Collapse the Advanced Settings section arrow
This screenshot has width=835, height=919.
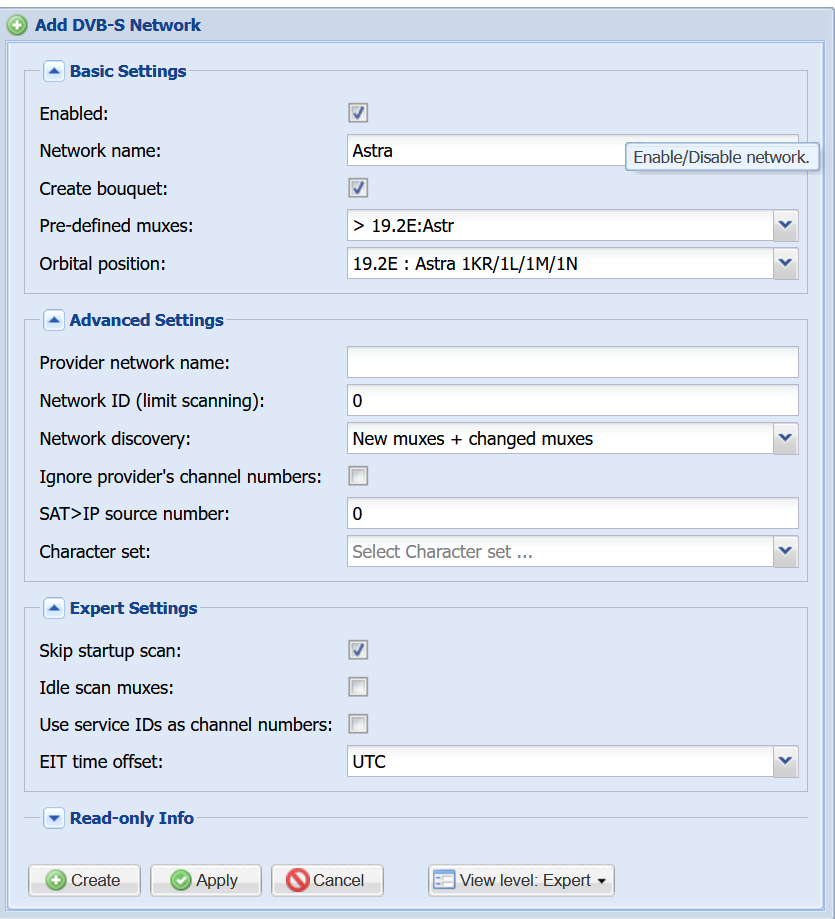point(54,321)
